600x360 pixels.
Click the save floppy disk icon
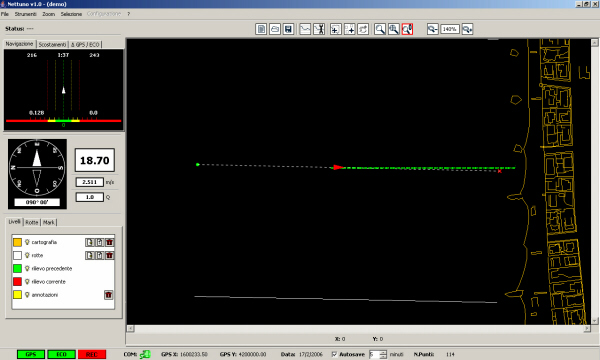(x=289, y=29)
